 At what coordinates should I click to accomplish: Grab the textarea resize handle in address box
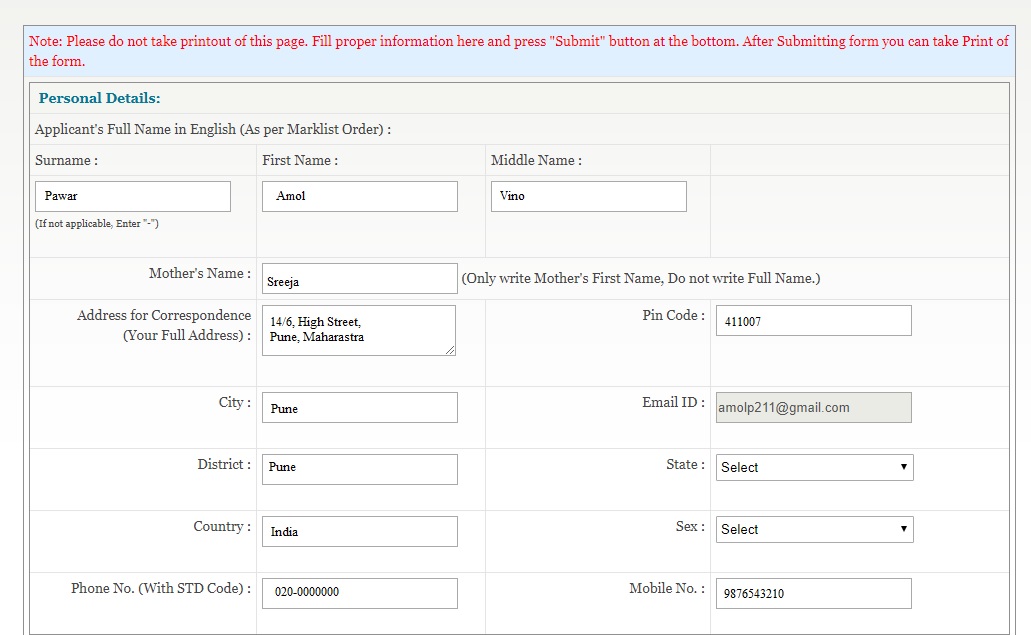pos(450,350)
